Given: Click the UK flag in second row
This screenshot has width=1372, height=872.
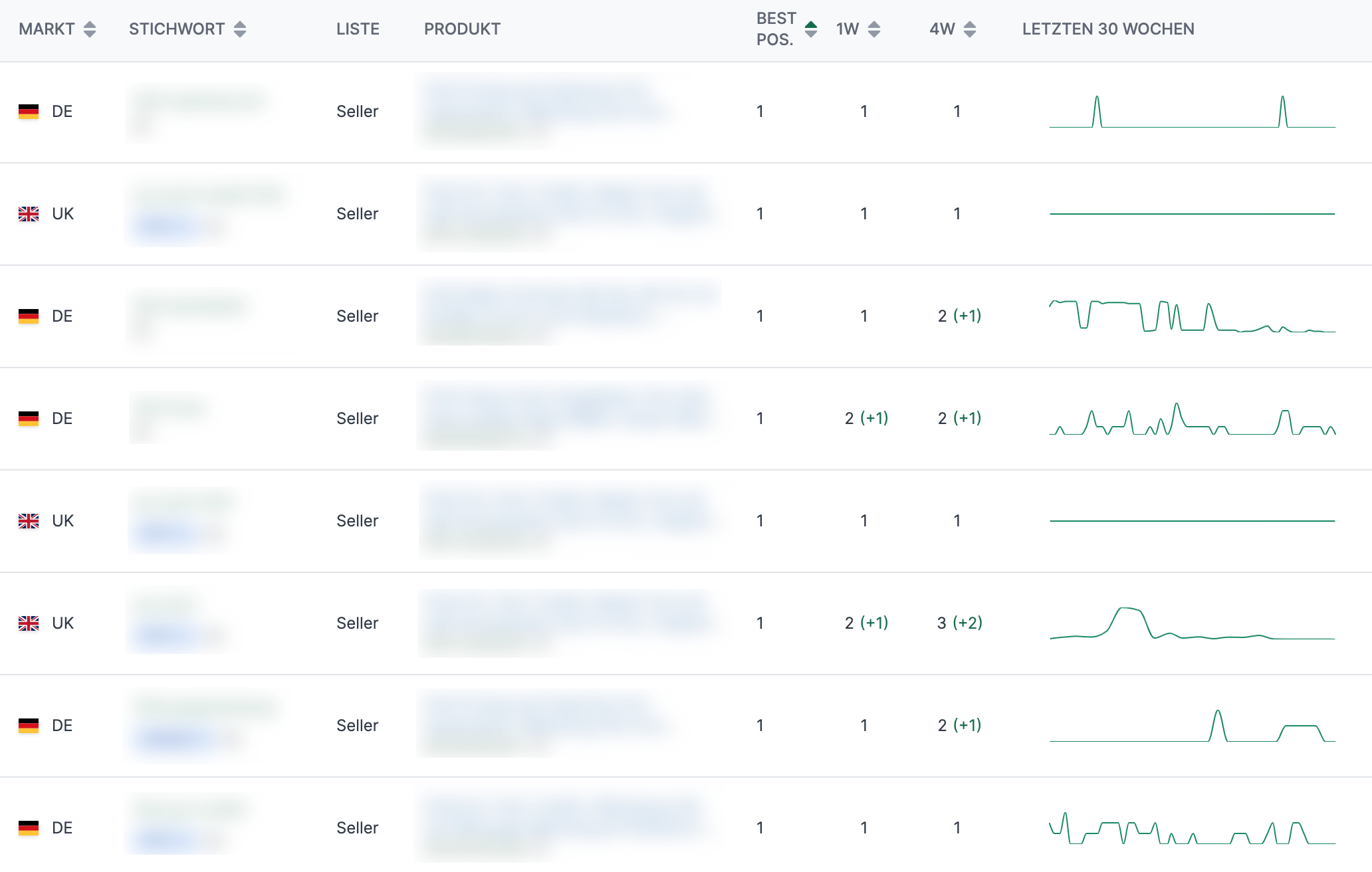Looking at the screenshot, I should [29, 214].
